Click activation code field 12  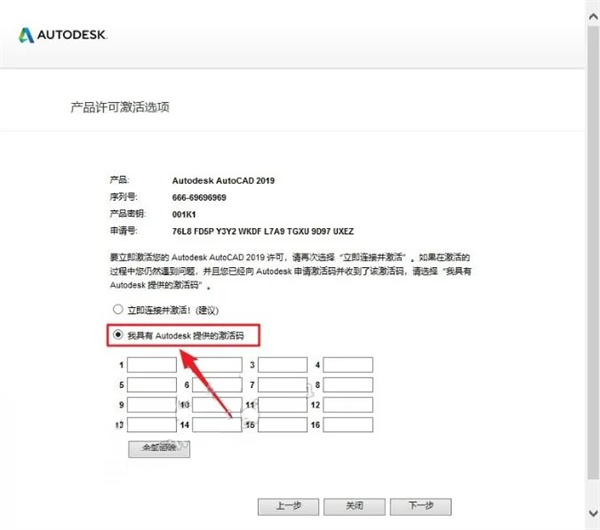click(348, 404)
